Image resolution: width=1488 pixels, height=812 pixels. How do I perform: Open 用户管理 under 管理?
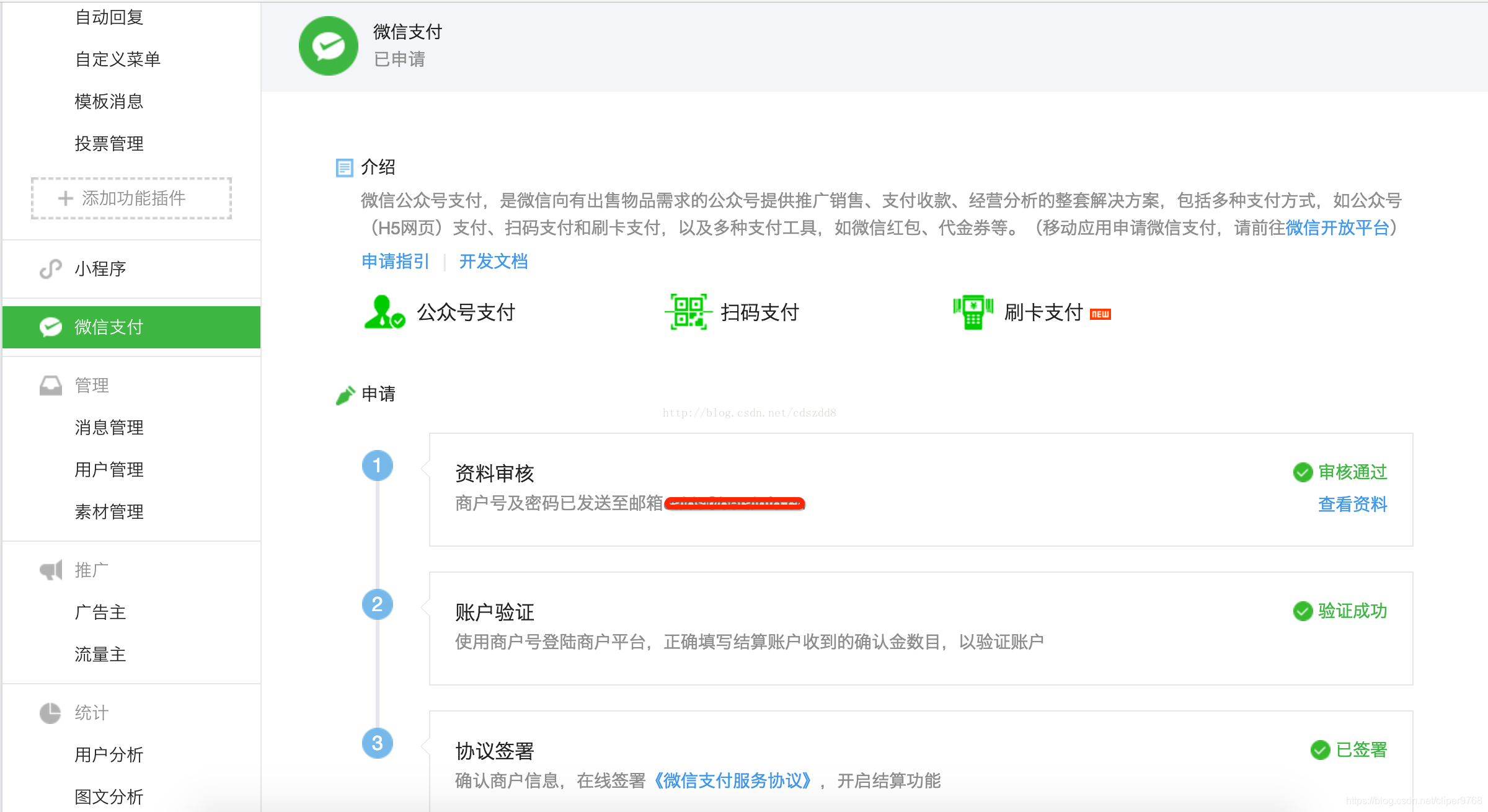click(108, 469)
